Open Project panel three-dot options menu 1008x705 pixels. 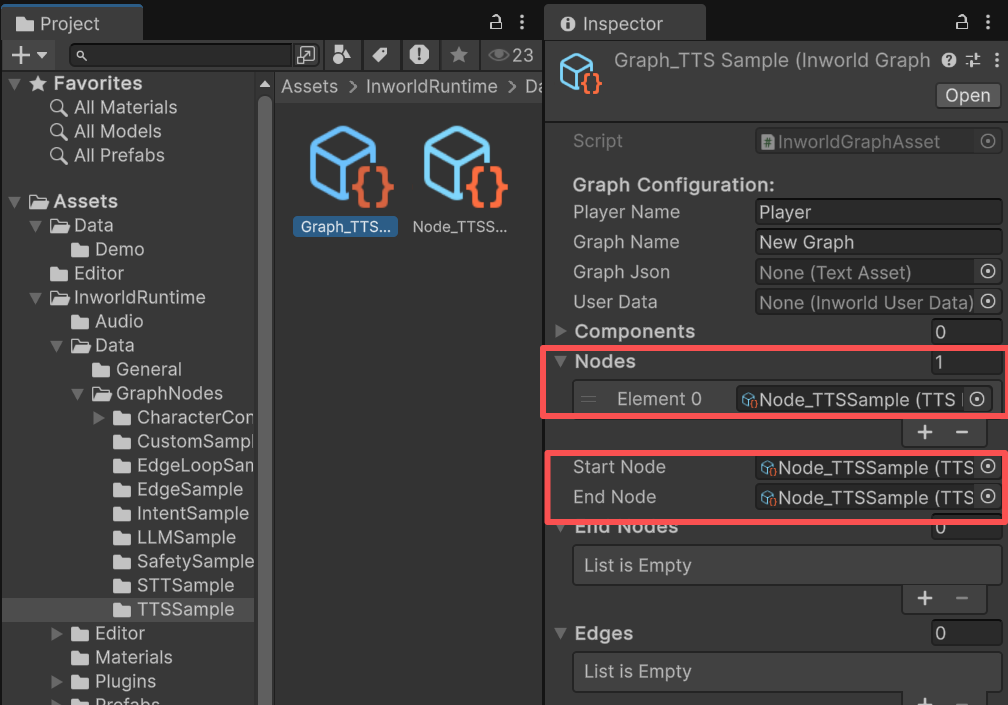pos(522,22)
